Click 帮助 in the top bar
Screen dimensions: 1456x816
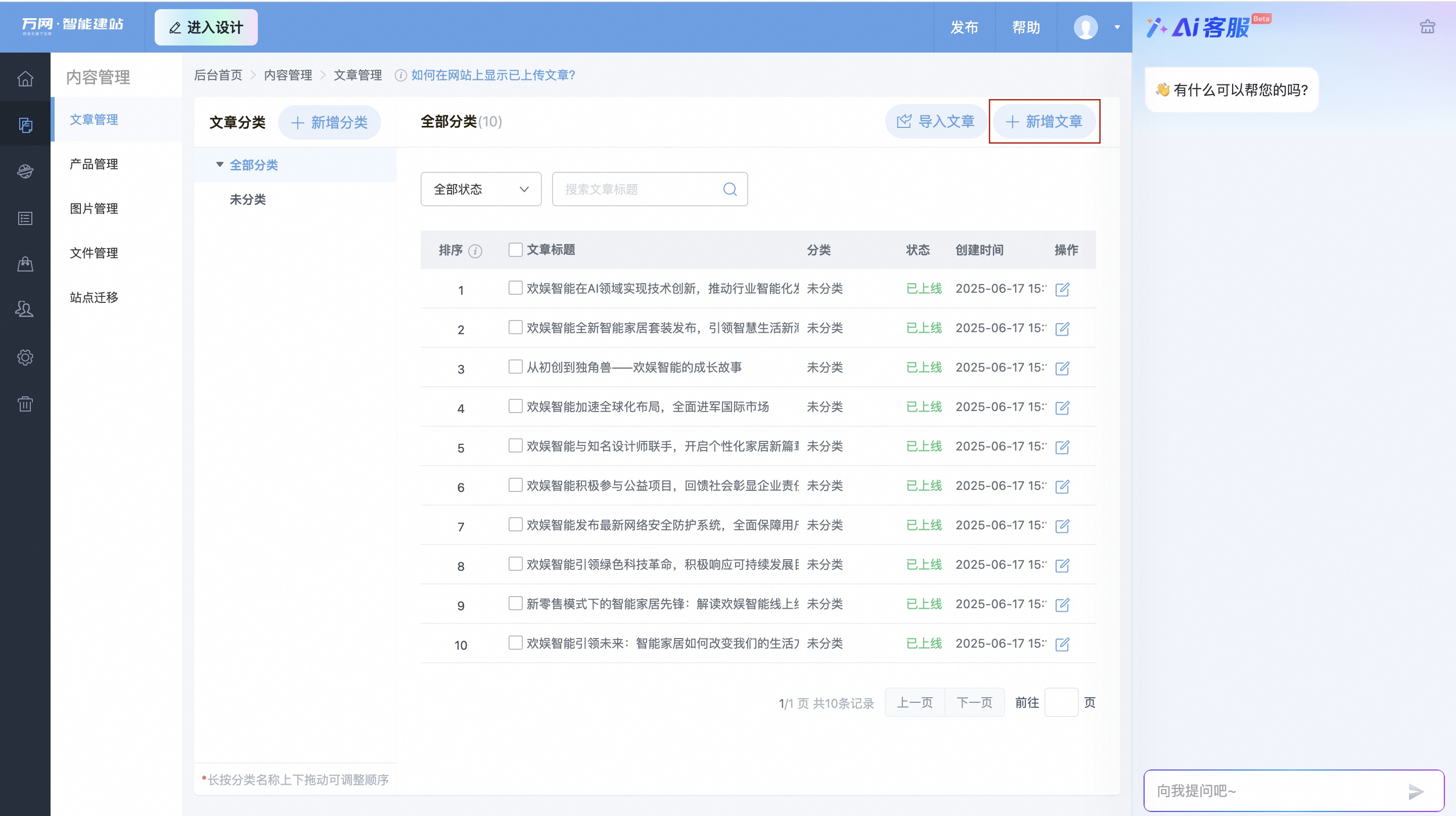coord(1026,27)
